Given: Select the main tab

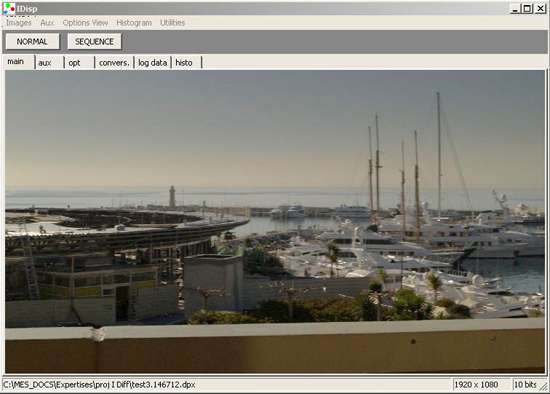Looking at the screenshot, I should [x=19, y=61].
